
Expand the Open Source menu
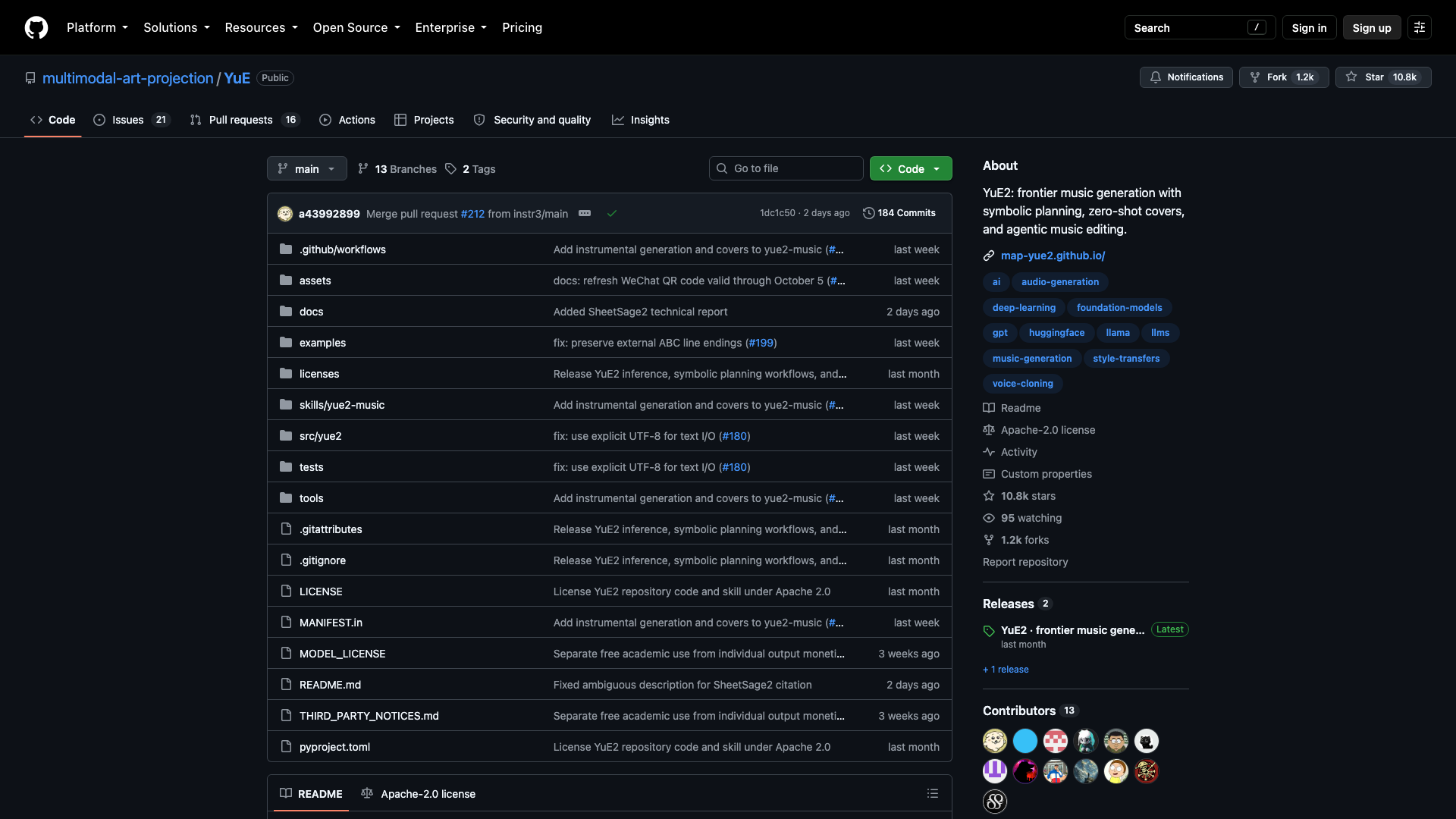pyautogui.click(x=356, y=27)
